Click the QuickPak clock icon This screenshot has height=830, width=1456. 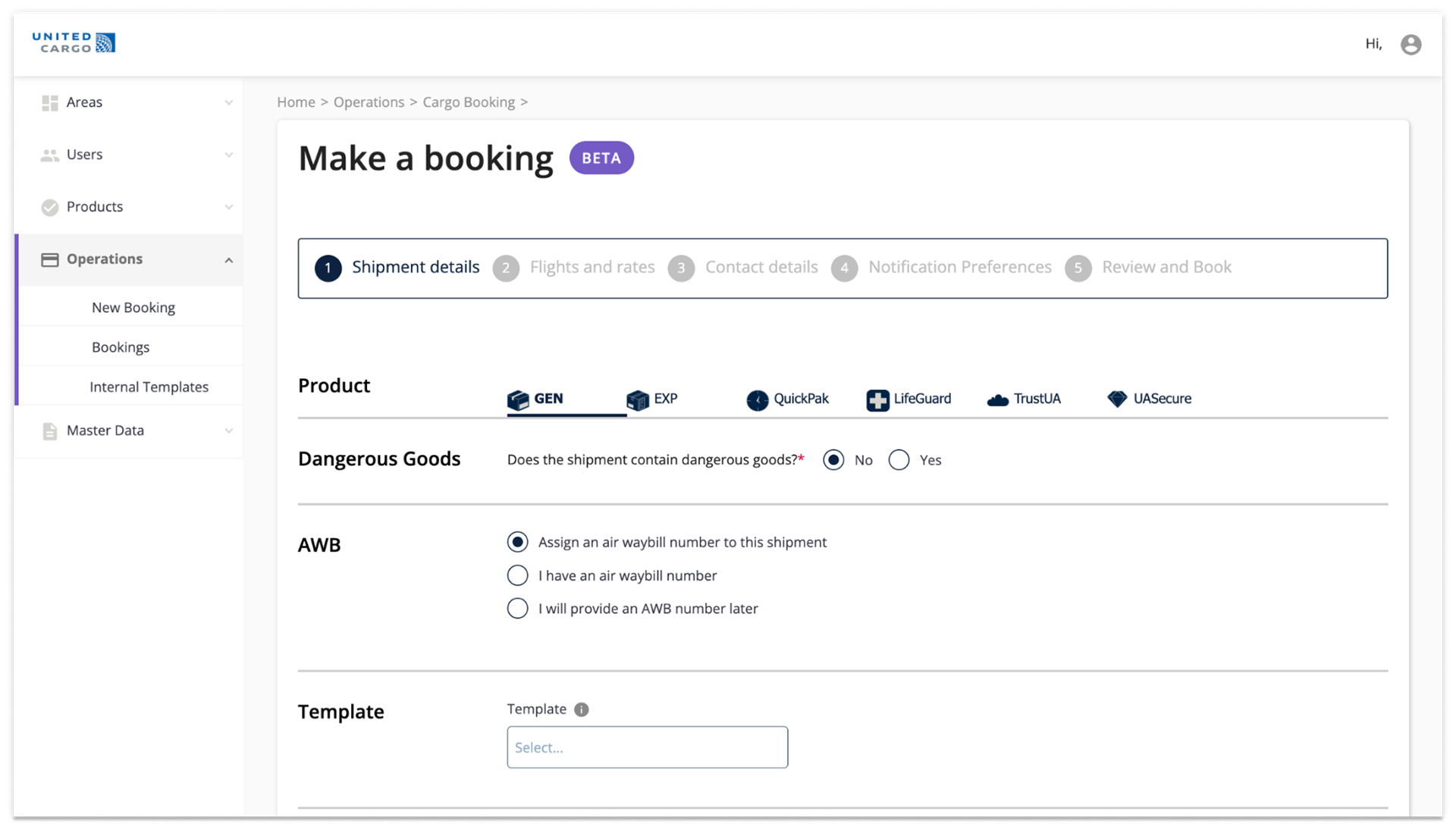[x=758, y=399]
